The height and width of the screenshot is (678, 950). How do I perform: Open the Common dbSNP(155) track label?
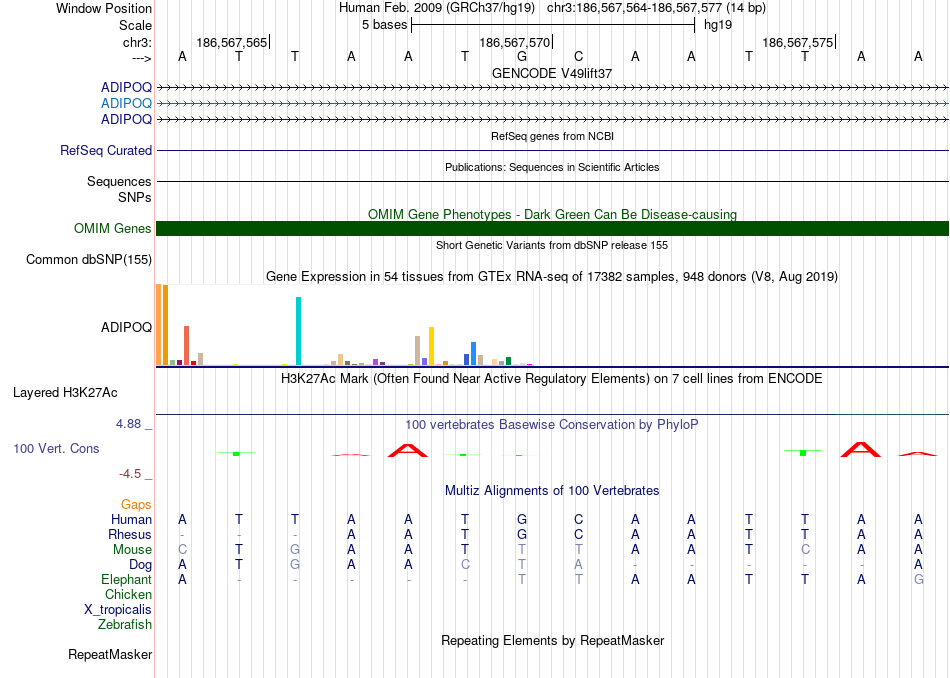(88, 259)
